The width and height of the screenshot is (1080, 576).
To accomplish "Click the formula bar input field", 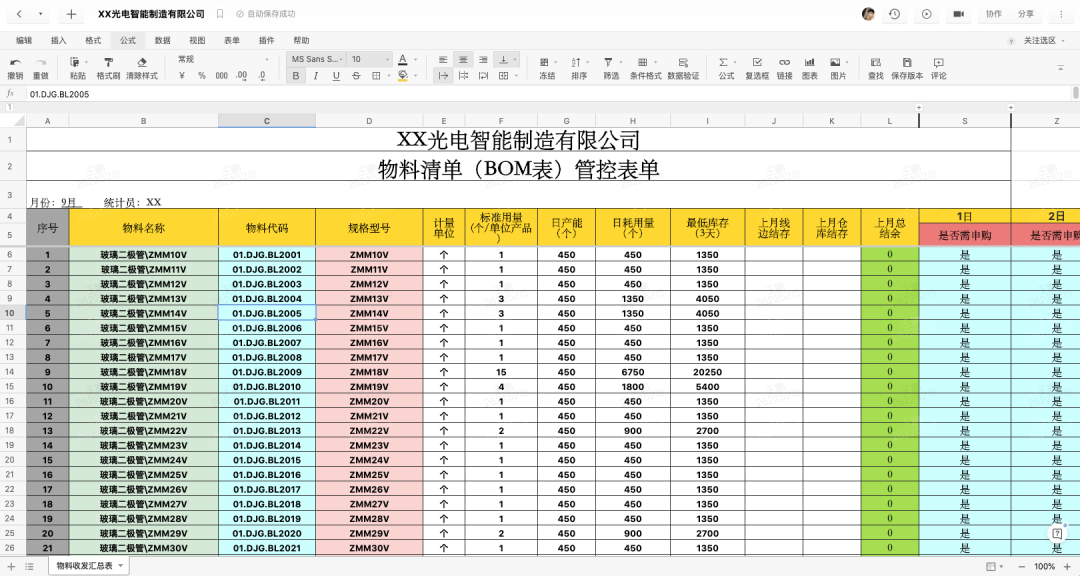I will tap(548, 94).
